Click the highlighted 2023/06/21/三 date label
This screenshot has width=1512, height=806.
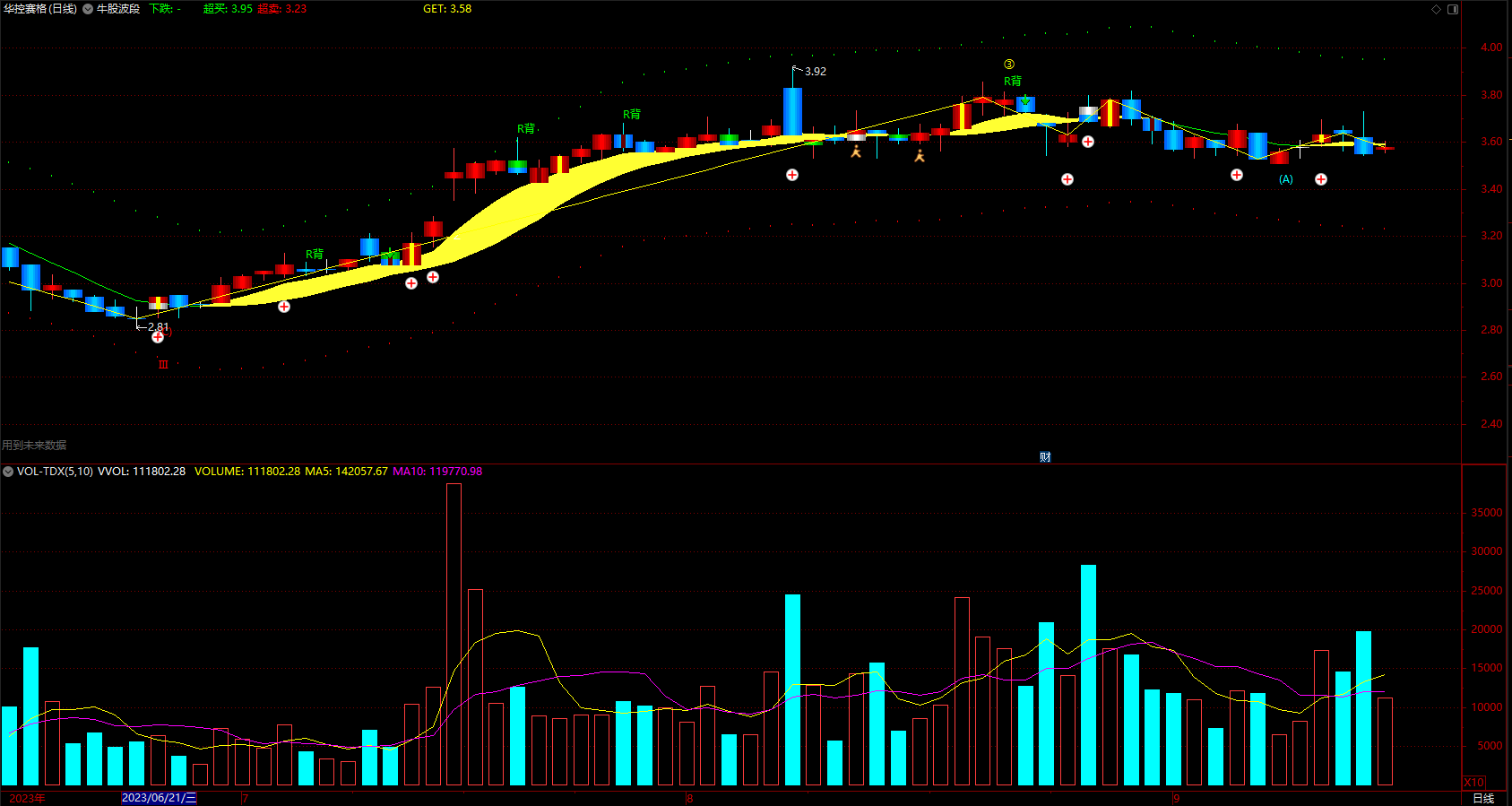coord(159,798)
